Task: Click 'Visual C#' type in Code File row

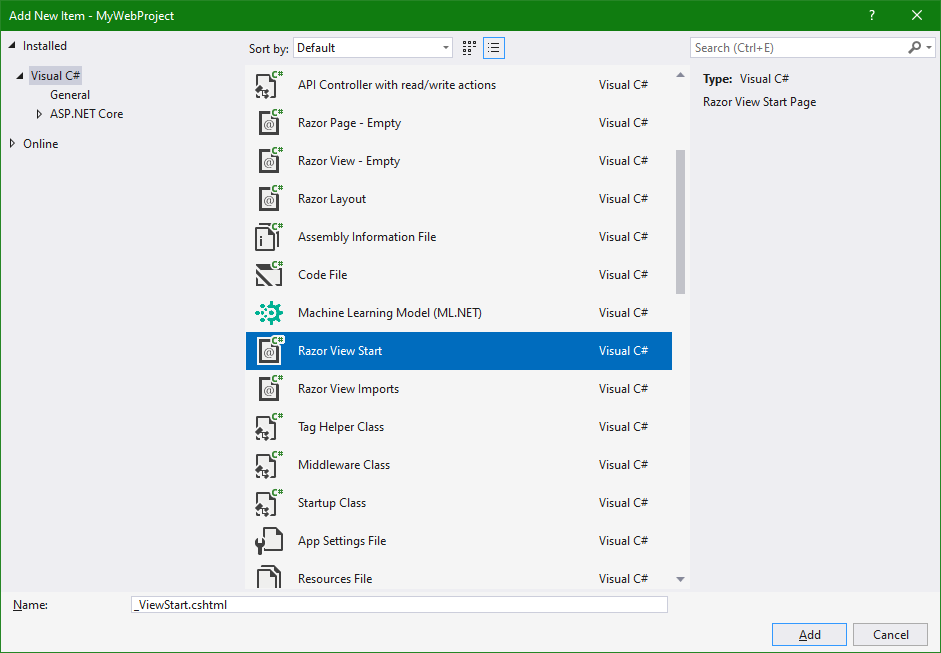Action: pos(624,275)
